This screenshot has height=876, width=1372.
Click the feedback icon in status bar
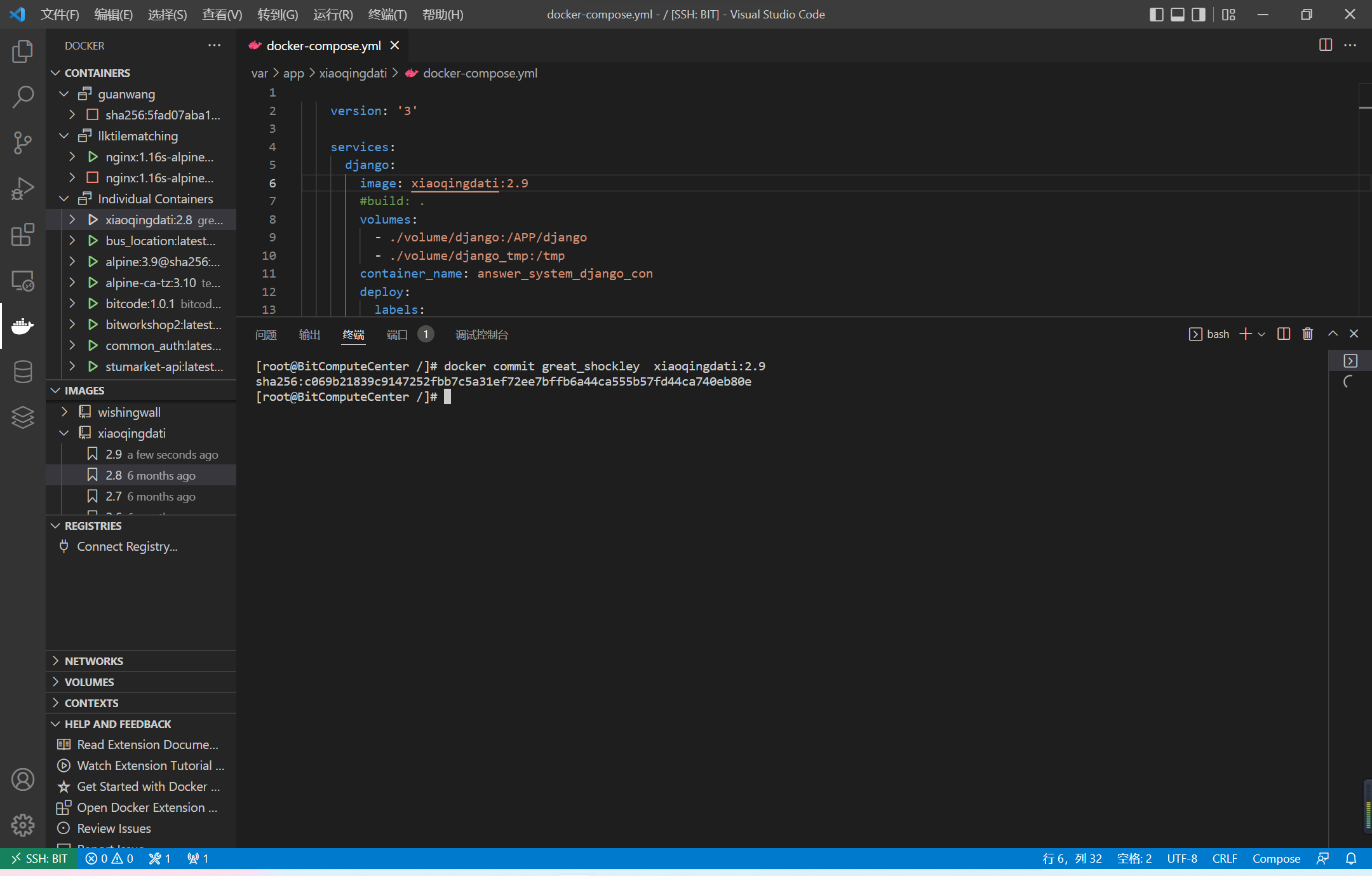(x=1323, y=859)
